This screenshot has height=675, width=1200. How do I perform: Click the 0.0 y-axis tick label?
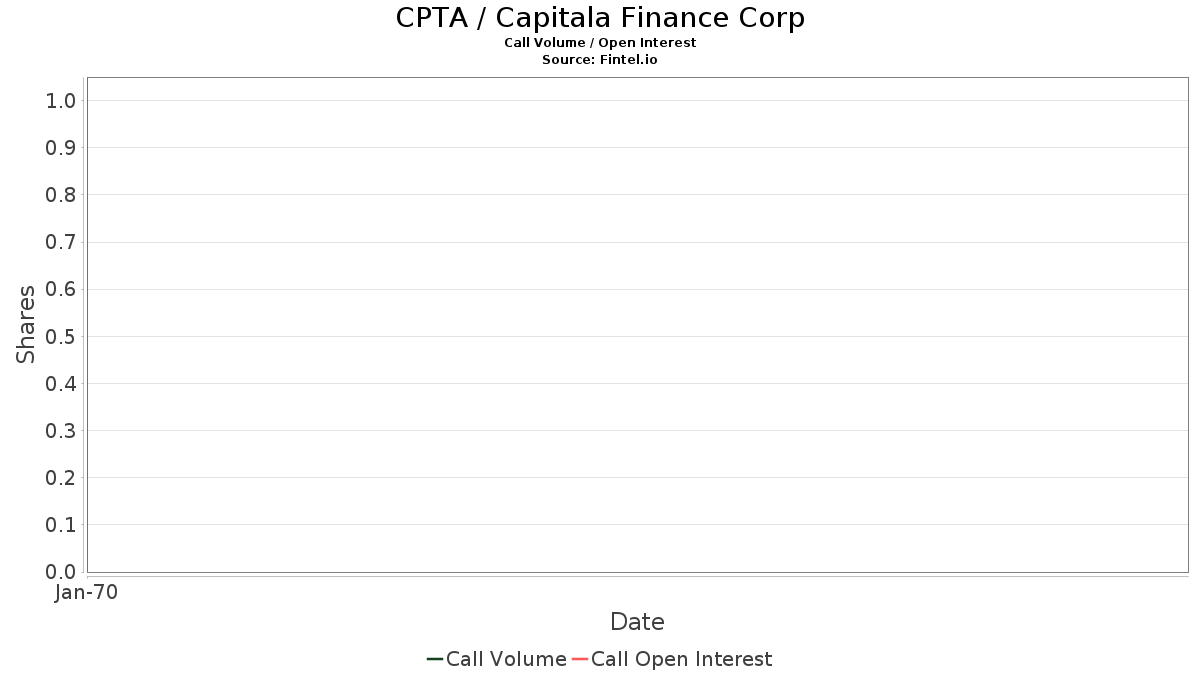click(61, 572)
